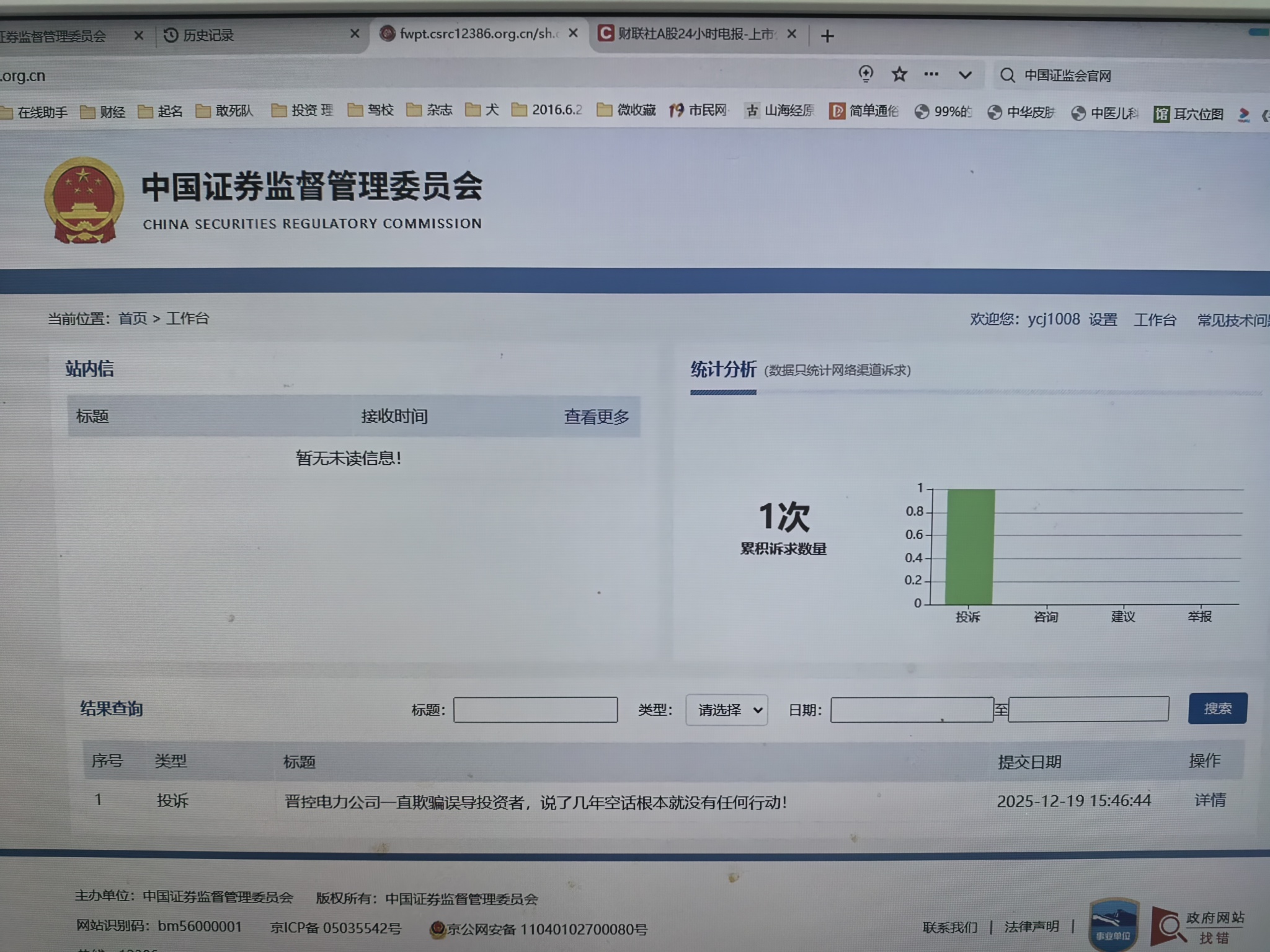Click the CSRC national emblem logo
Image resolution: width=1270 pixels, height=952 pixels.
click(84, 201)
